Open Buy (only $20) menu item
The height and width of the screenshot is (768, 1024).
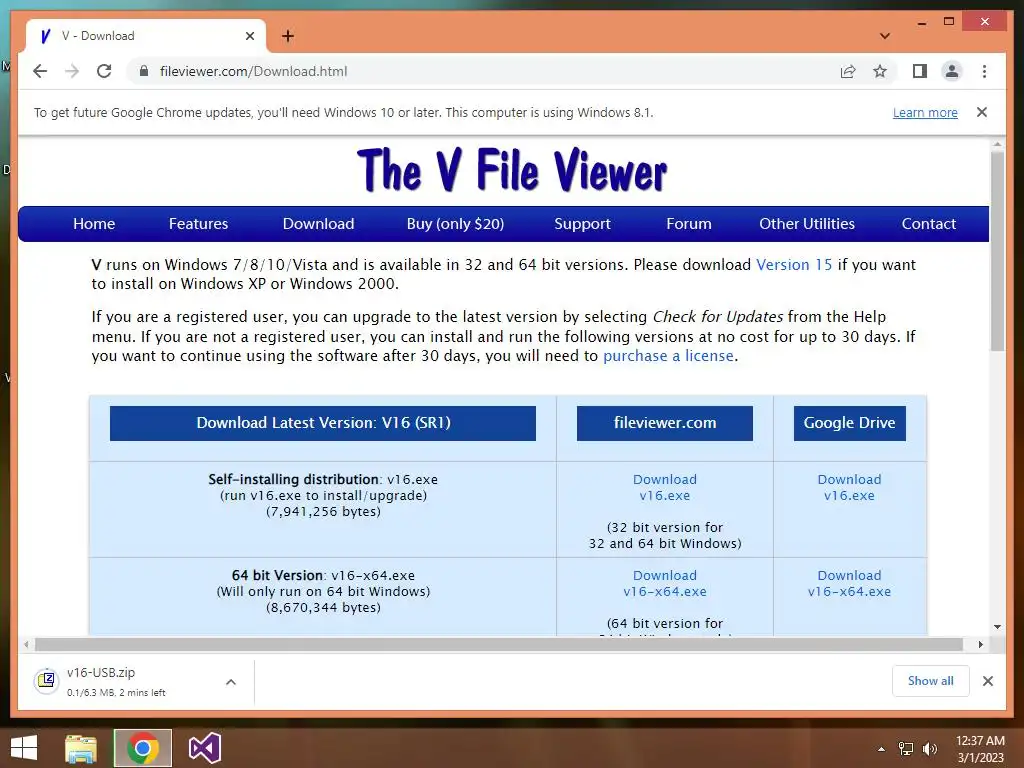pyautogui.click(x=455, y=224)
